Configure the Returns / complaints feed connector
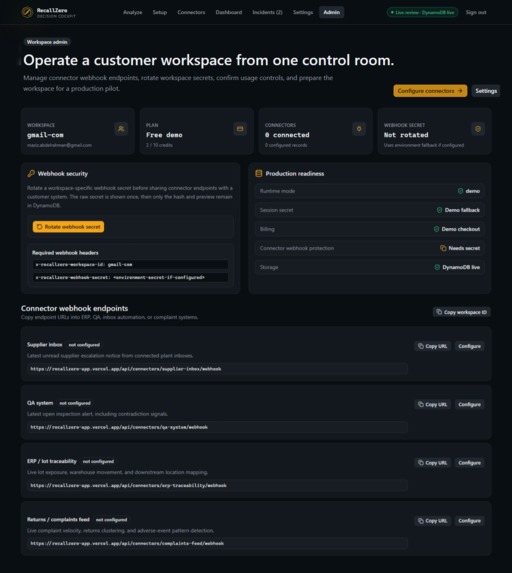This screenshot has width=512, height=573. [470, 521]
